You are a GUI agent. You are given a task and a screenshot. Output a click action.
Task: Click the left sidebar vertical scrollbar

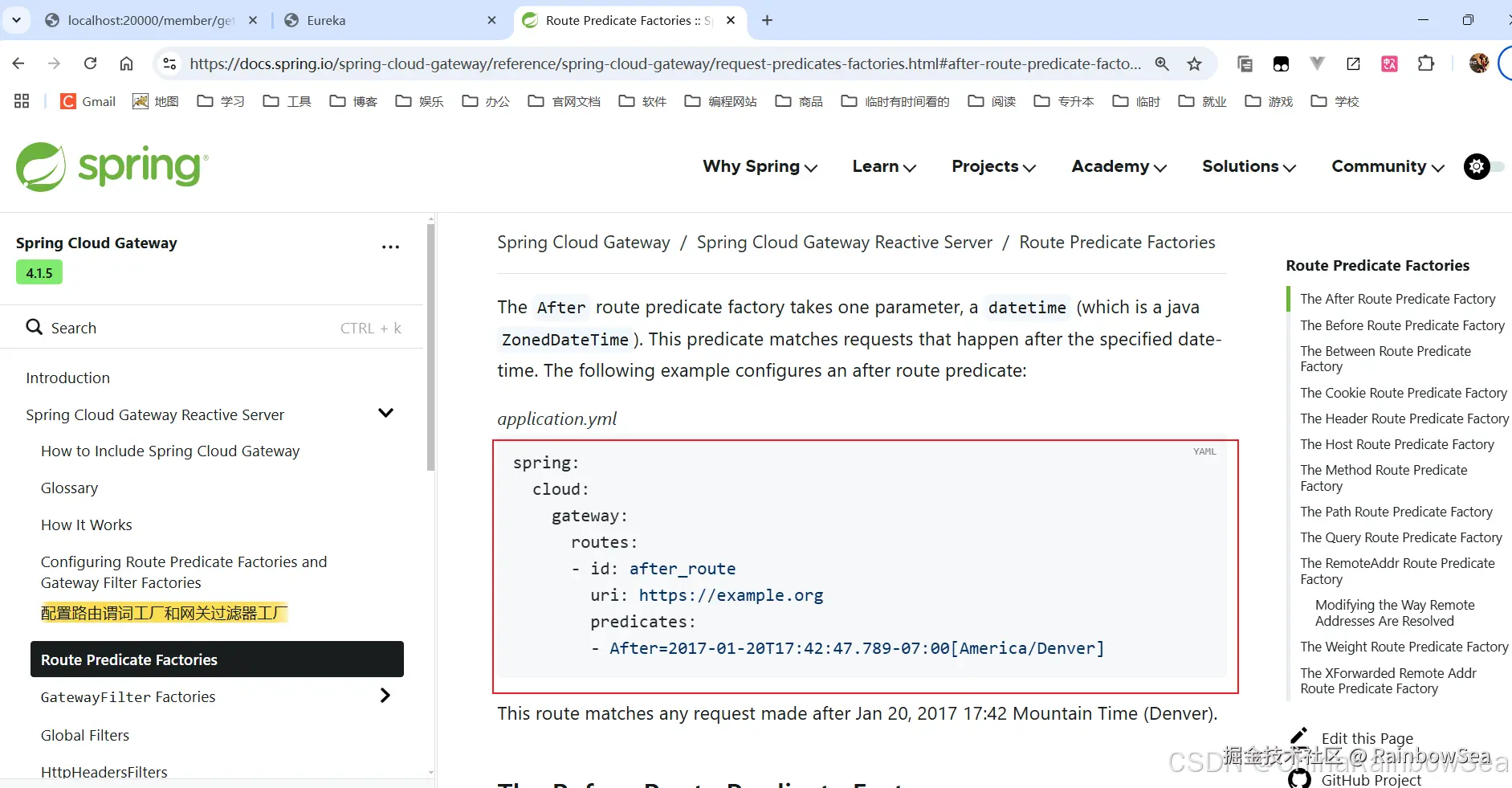coord(431,345)
